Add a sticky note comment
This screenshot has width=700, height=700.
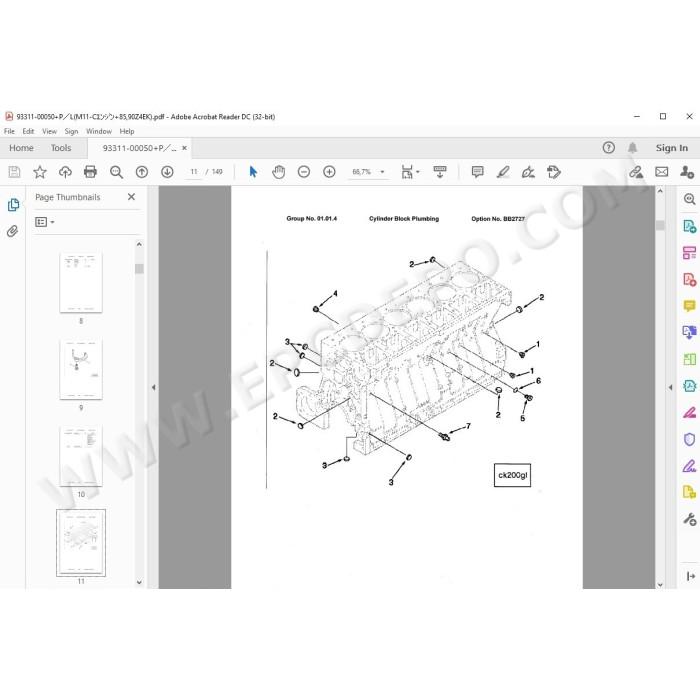click(x=477, y=172)
